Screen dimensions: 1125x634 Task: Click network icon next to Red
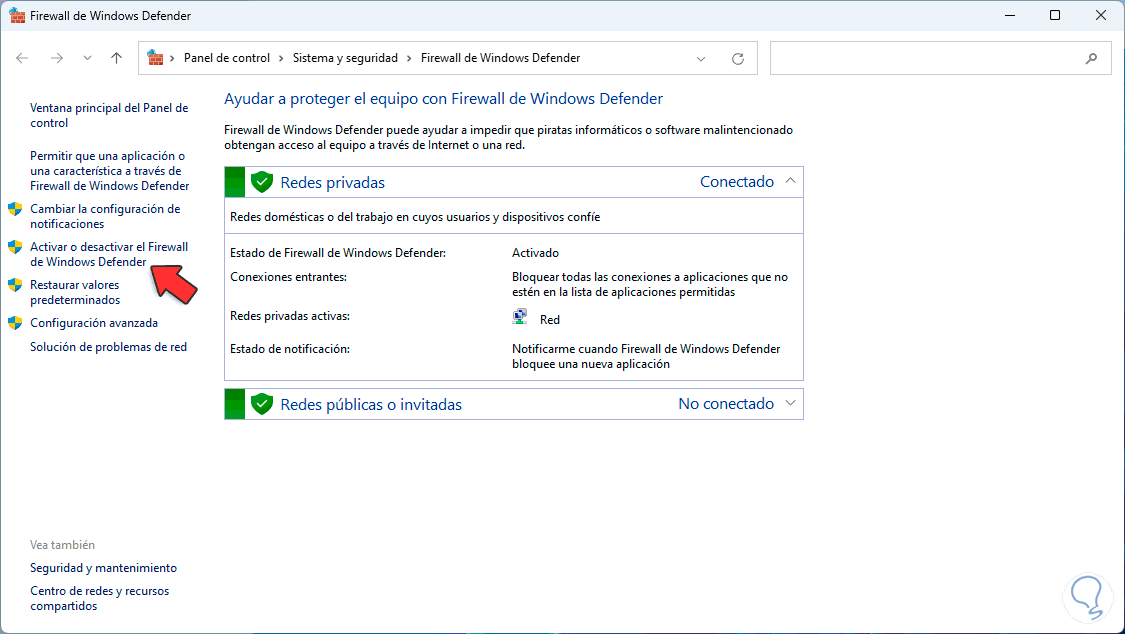520,316
